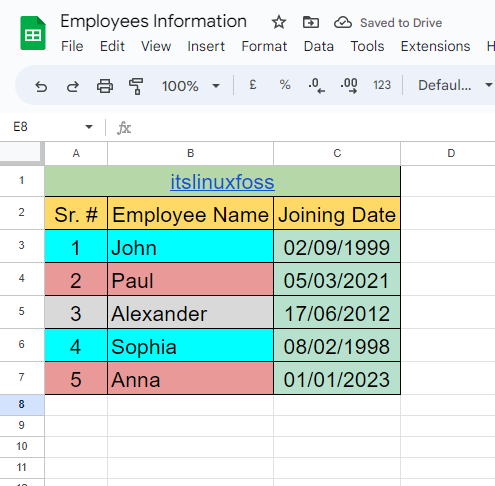This screenshot has width=495, height=486.
Task: Click the Saved to Drive cloud icon
Action: pyautogui.click(x=343, y=23)
